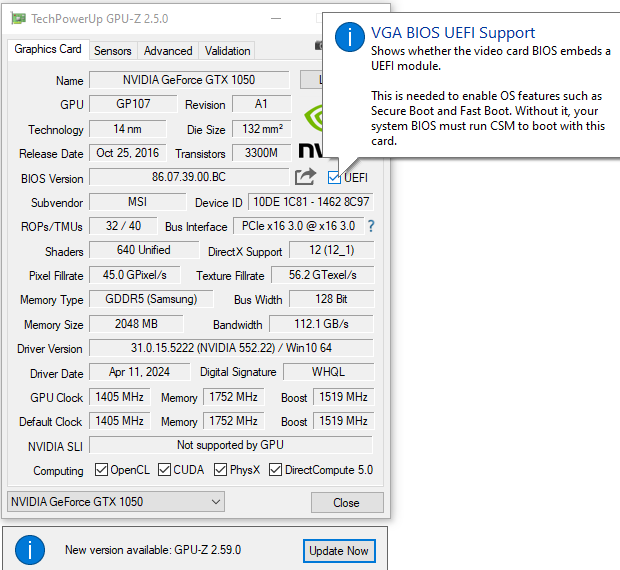Switch to the Sensors tab
This screenshot has height=570, width=620.
point(113,51)
